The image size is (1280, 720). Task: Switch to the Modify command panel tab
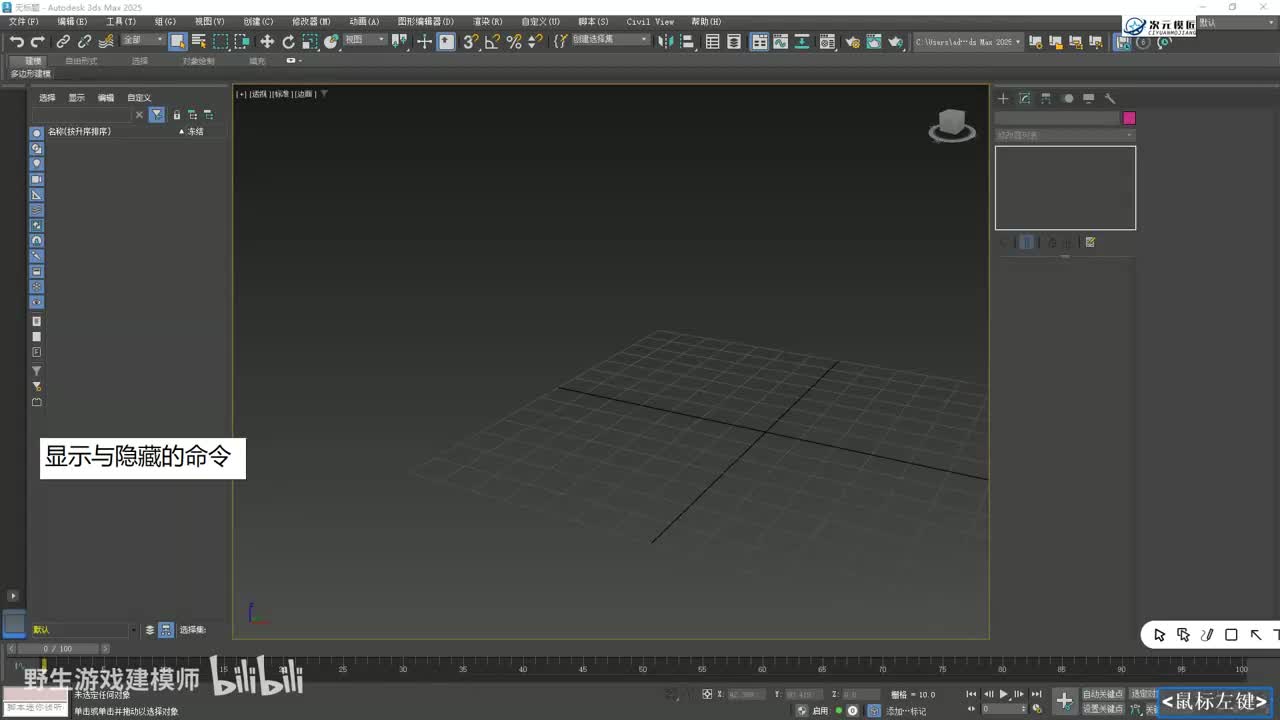[1025, 98]
